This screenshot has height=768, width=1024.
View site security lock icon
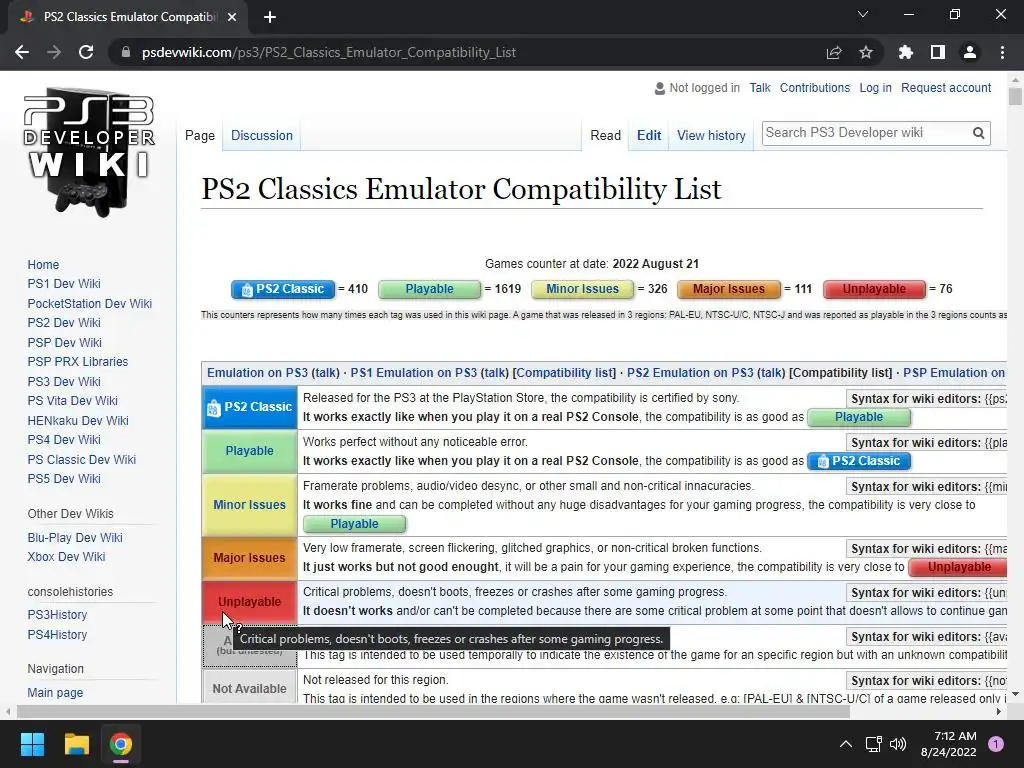coord(125,52)
